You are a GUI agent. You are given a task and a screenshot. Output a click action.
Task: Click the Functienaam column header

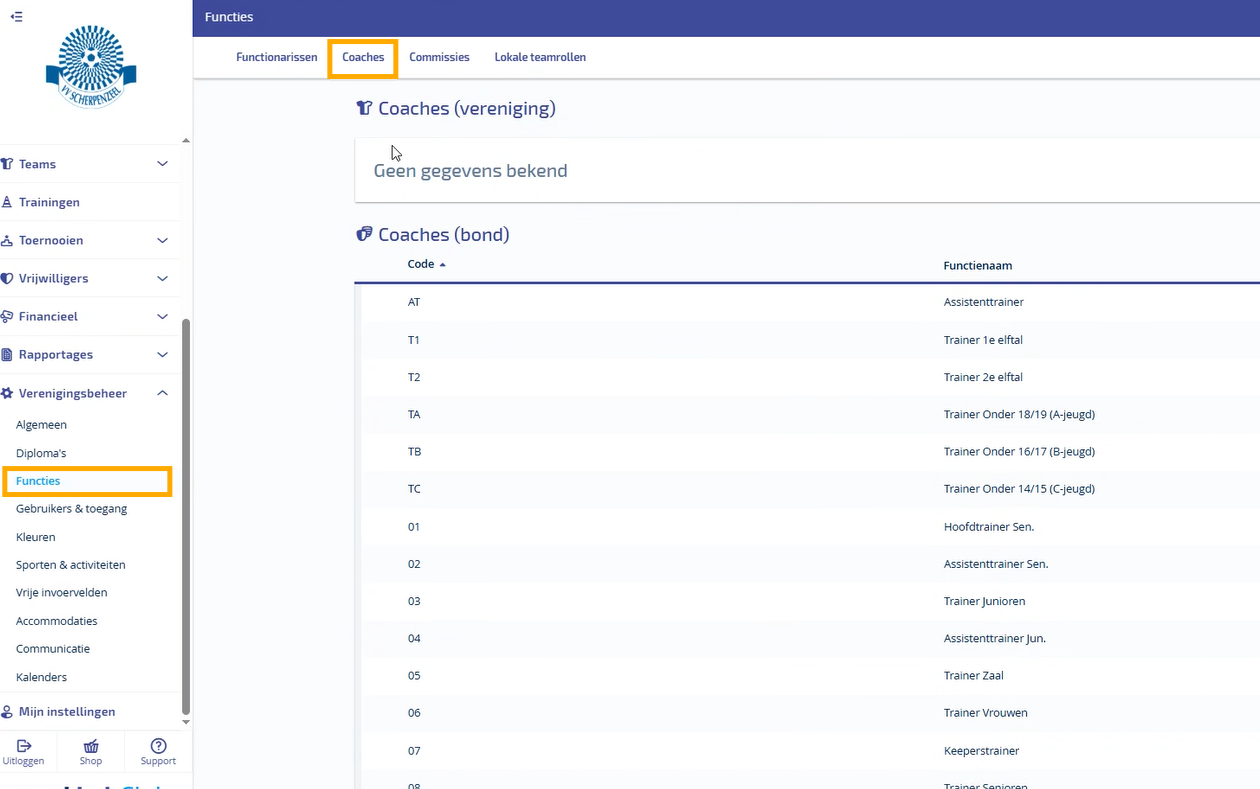978,266
